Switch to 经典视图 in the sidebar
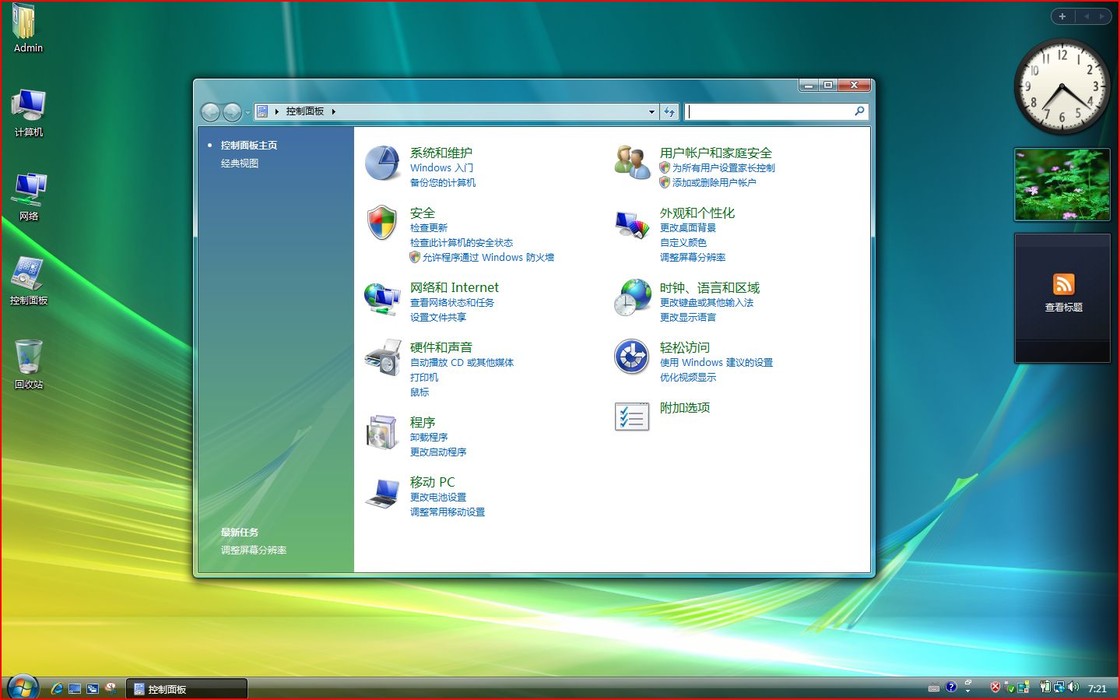This screenshot has width=1120, height=700. (x=239, y=164)
